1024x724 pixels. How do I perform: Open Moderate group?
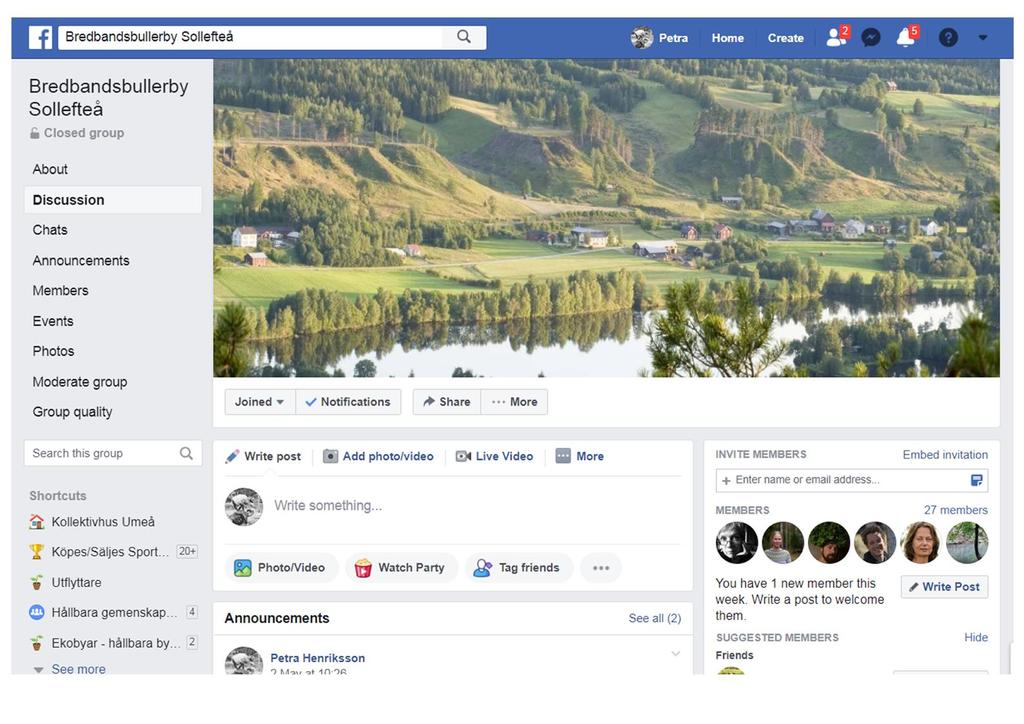point(80,382)
